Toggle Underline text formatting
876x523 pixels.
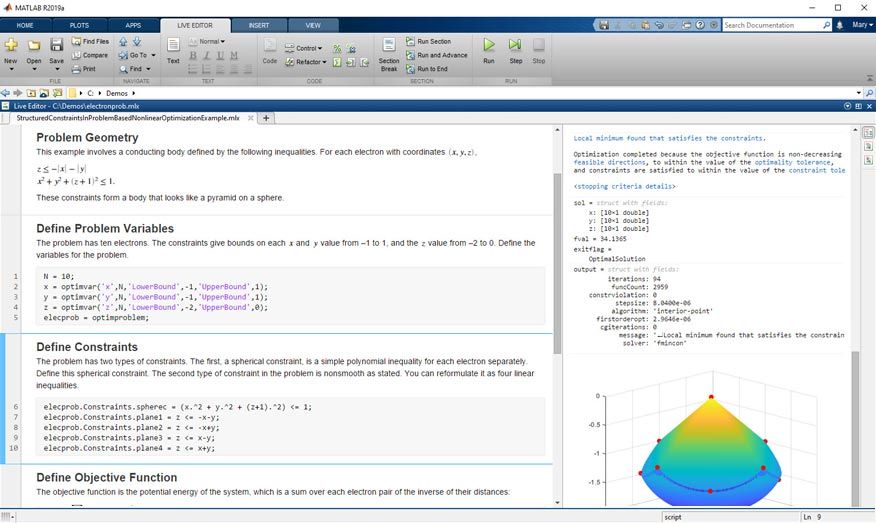[x=220, y=55]
